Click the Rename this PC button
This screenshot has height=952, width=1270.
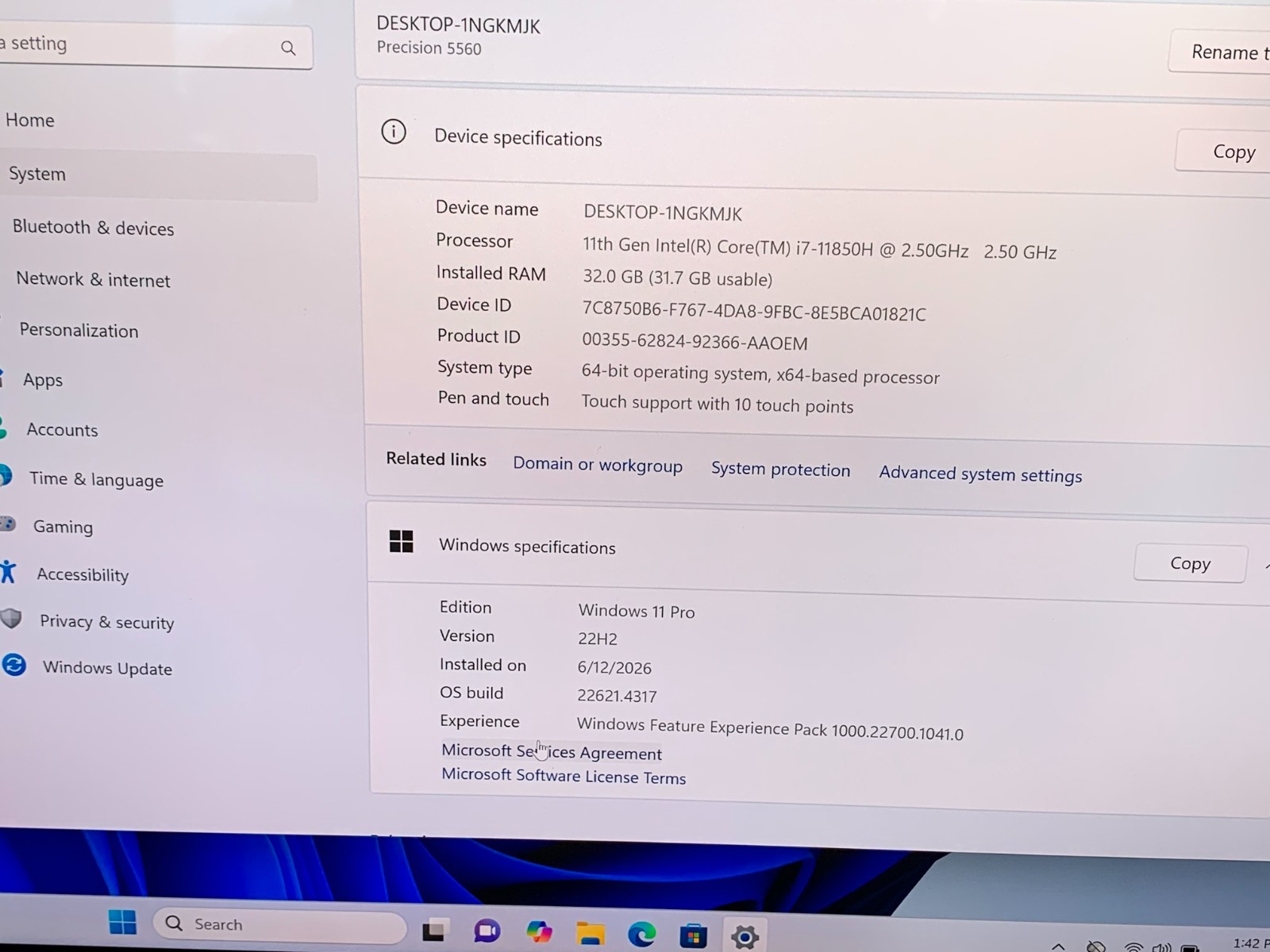1220,52
